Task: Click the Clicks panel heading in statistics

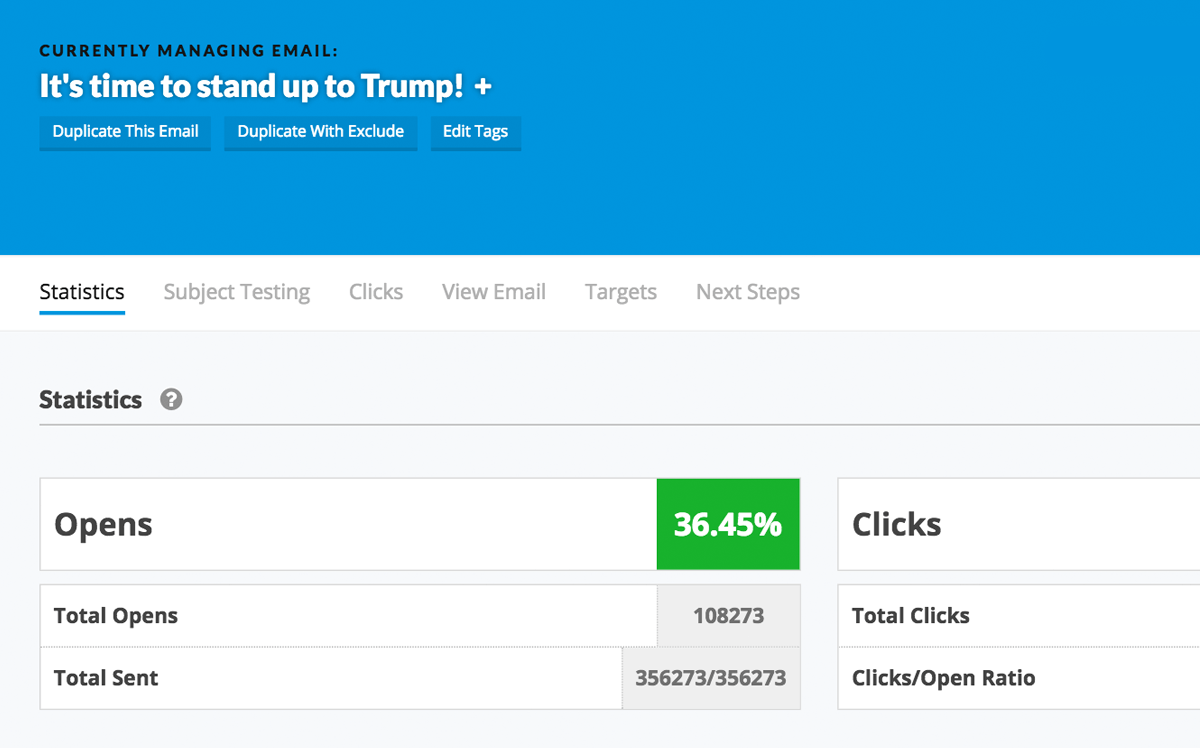Action: 896,524
